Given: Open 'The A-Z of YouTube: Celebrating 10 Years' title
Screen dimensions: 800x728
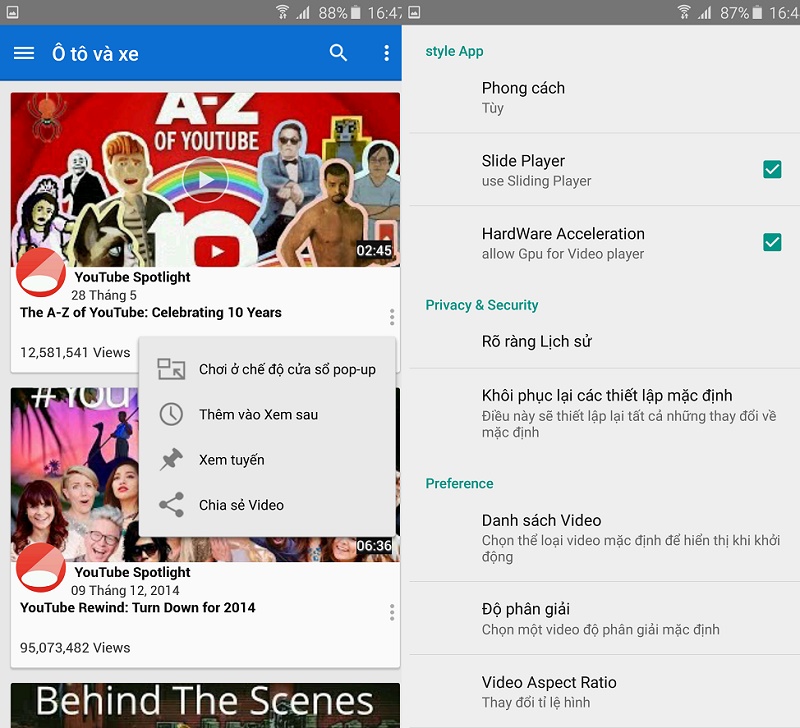Looking at the screenshot, I should click(151, 312).
